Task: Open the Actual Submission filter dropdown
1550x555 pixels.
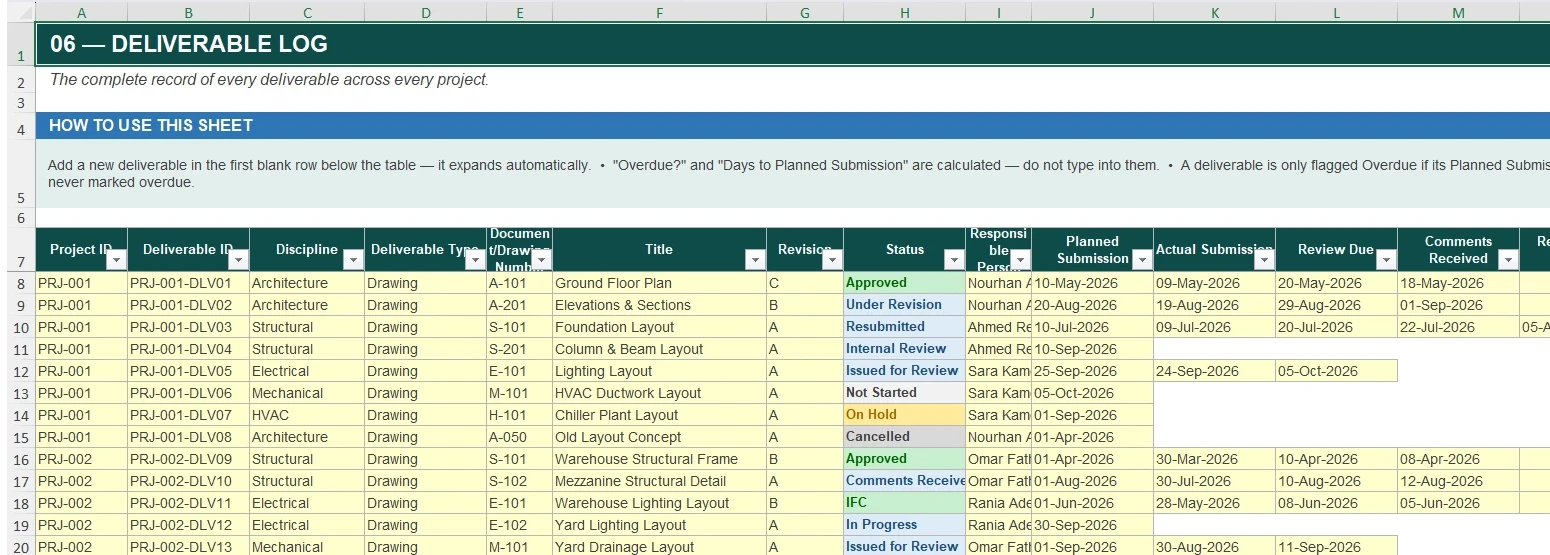Action: [1264, 260]
